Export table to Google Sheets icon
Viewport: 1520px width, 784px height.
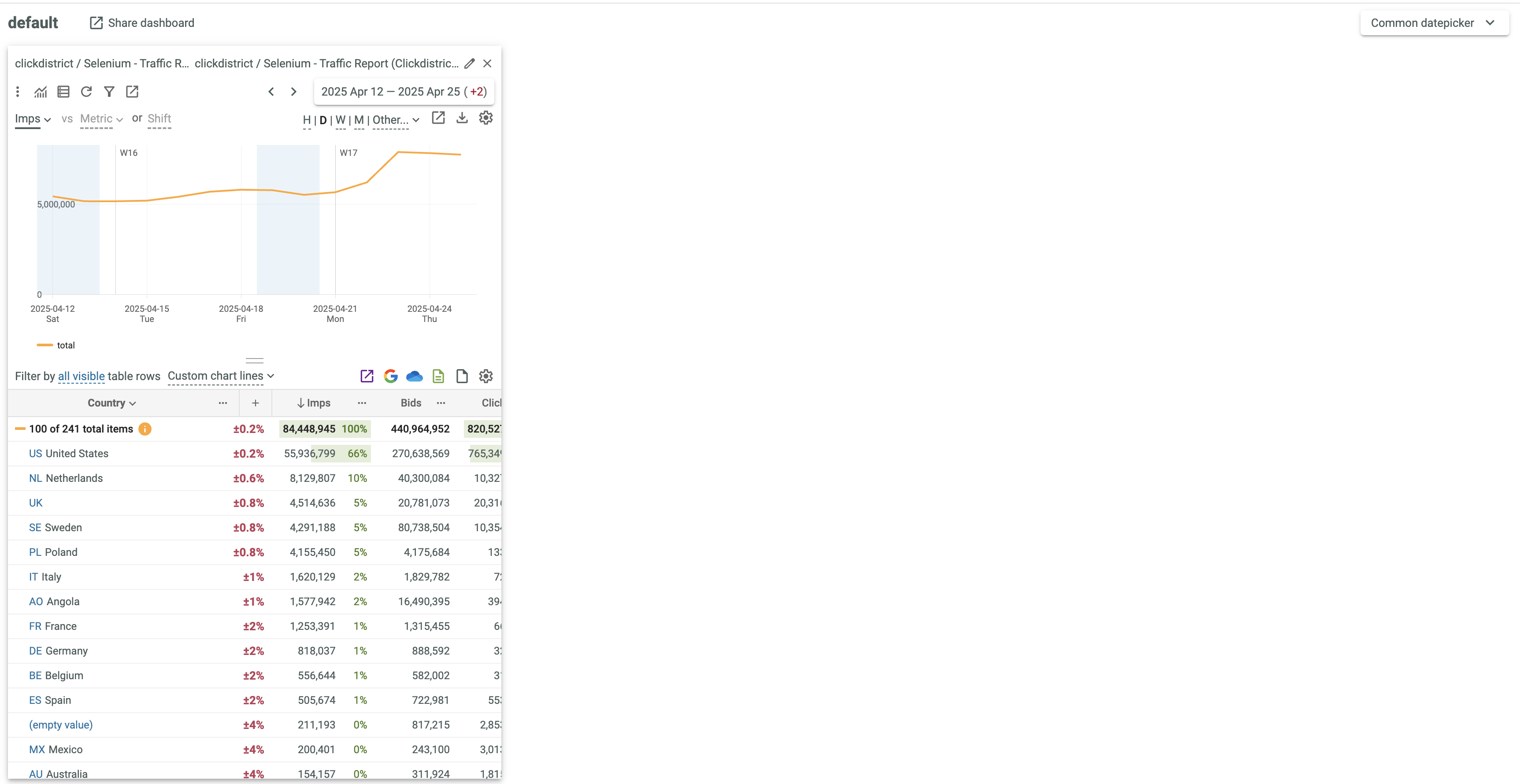391,377
